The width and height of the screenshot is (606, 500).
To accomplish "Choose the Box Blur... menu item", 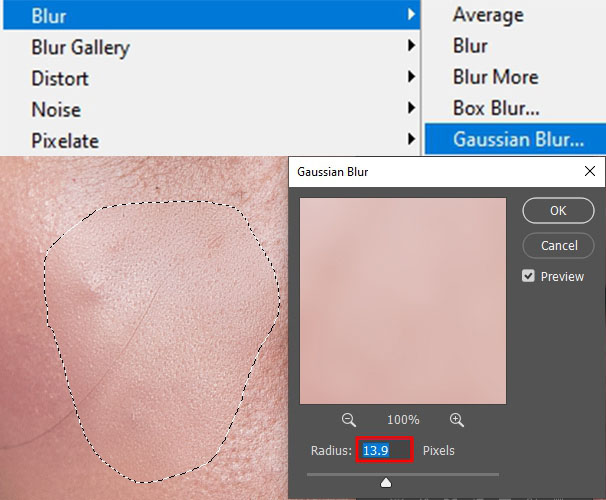I will click(x=497, y=108).
